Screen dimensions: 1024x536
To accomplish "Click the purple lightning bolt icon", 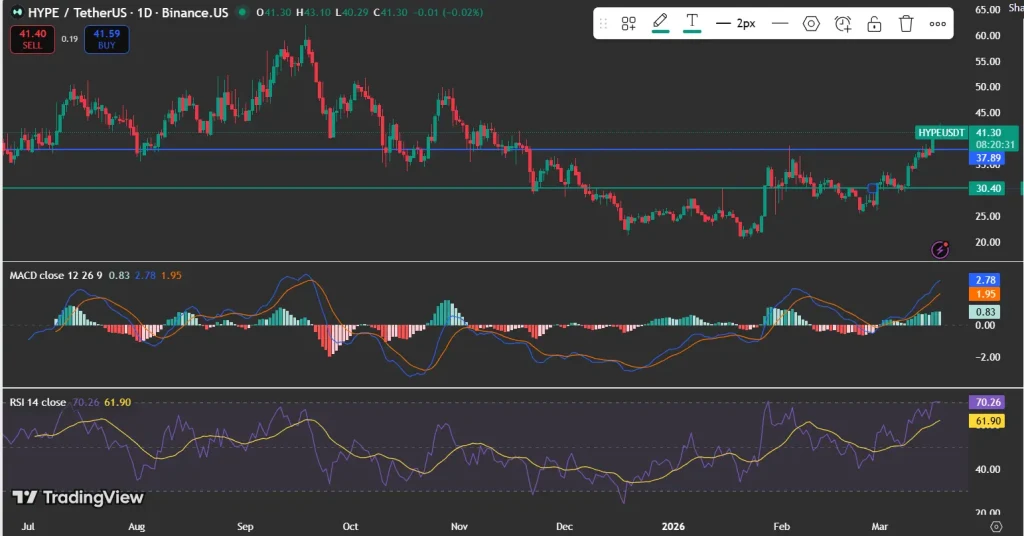I will (x=940, y=249).
